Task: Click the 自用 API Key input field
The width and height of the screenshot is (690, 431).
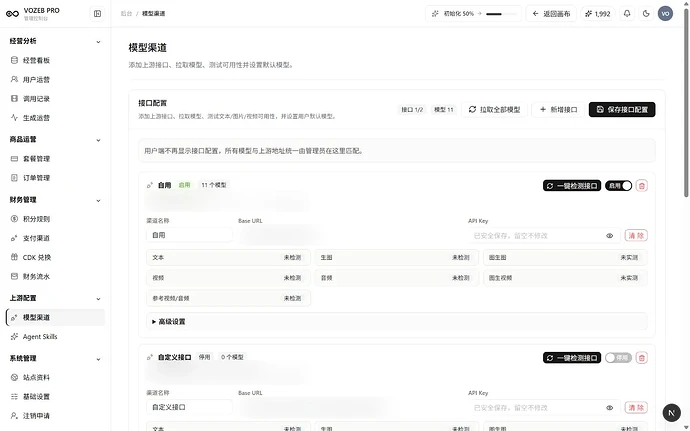Action: [x=544, y=236]
